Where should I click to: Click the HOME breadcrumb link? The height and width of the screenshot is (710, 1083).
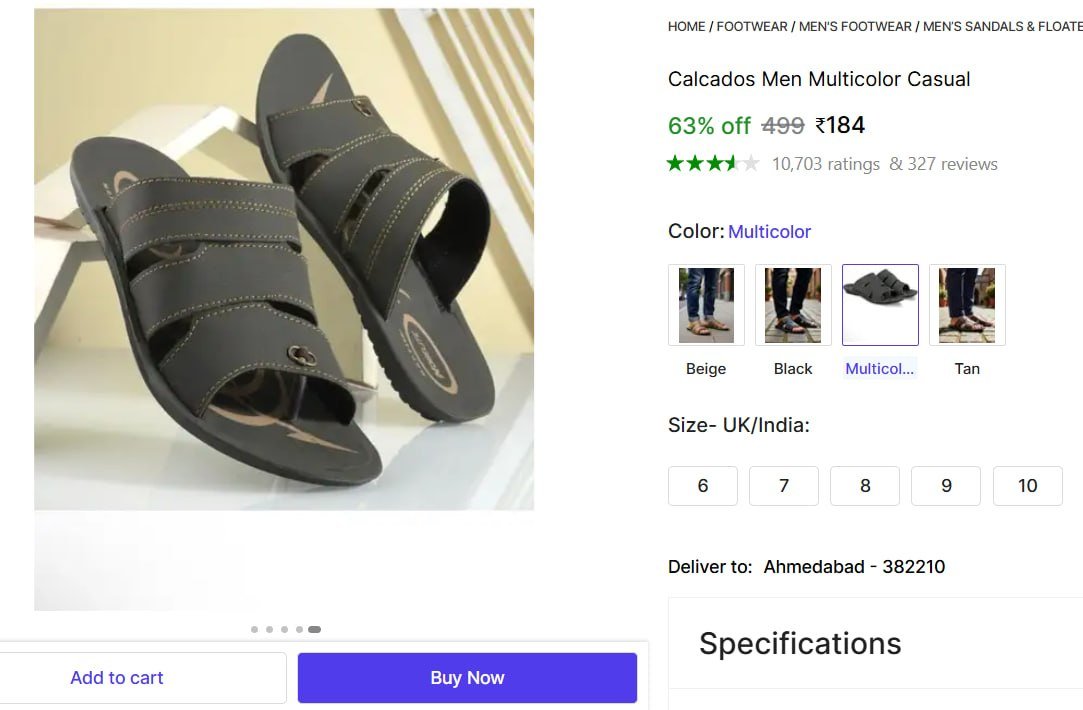tap(686, 26)
